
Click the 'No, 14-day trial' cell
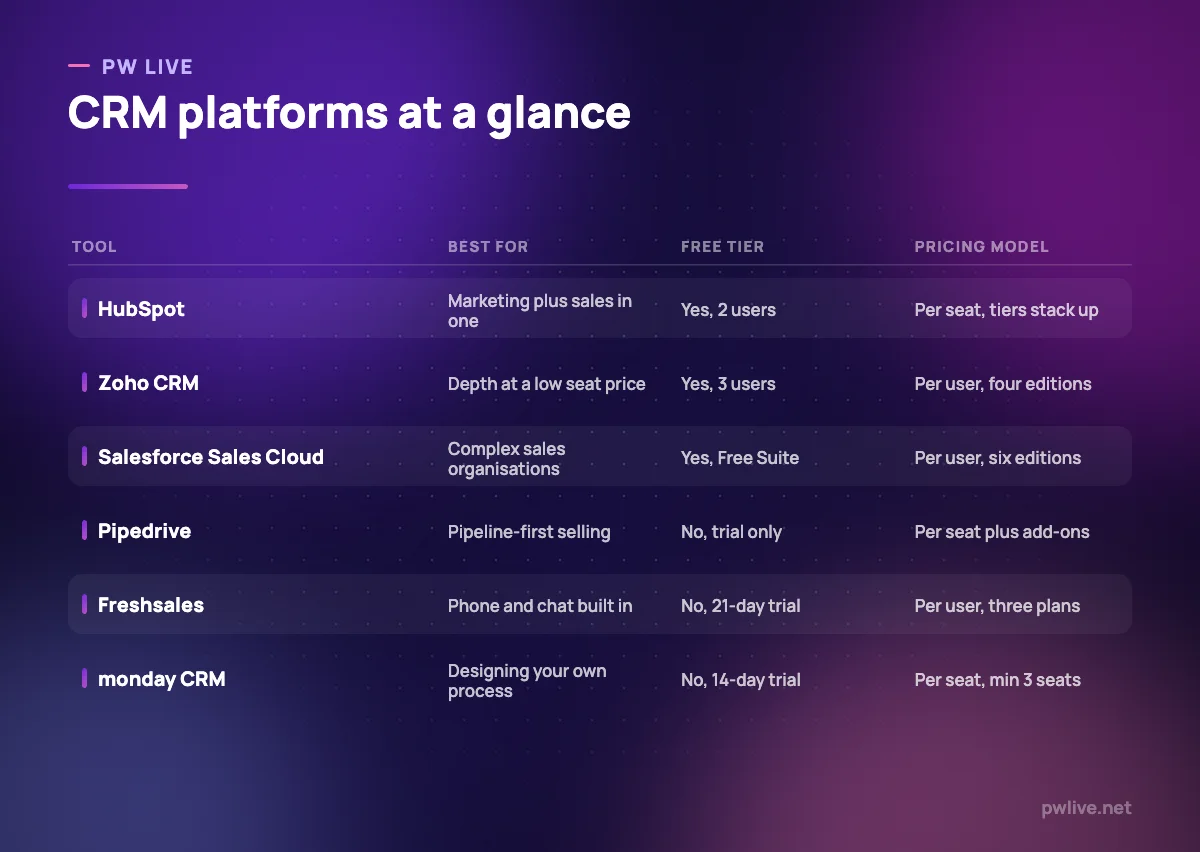click(741, 680)
